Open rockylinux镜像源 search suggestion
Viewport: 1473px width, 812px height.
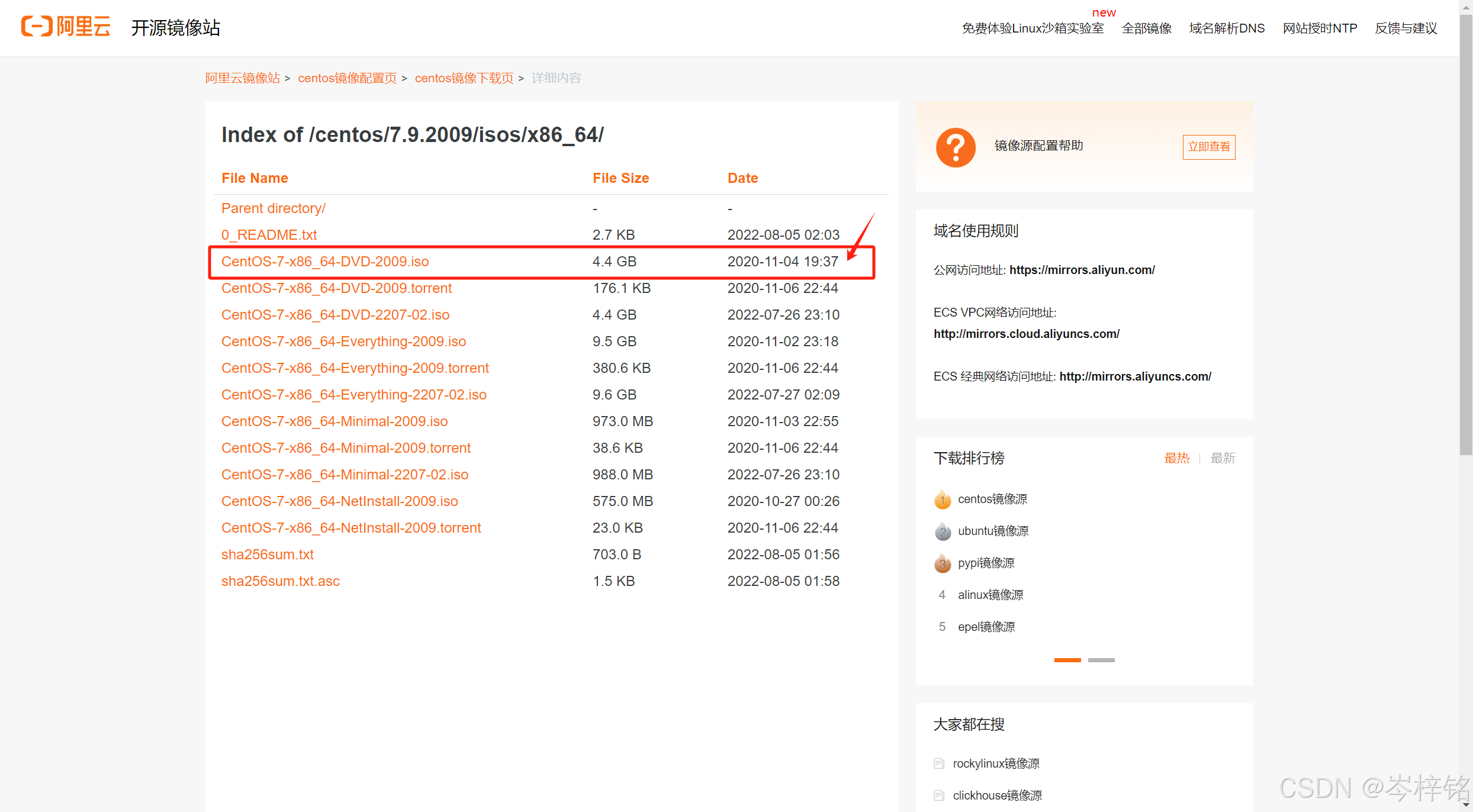(x=996, y=763)
